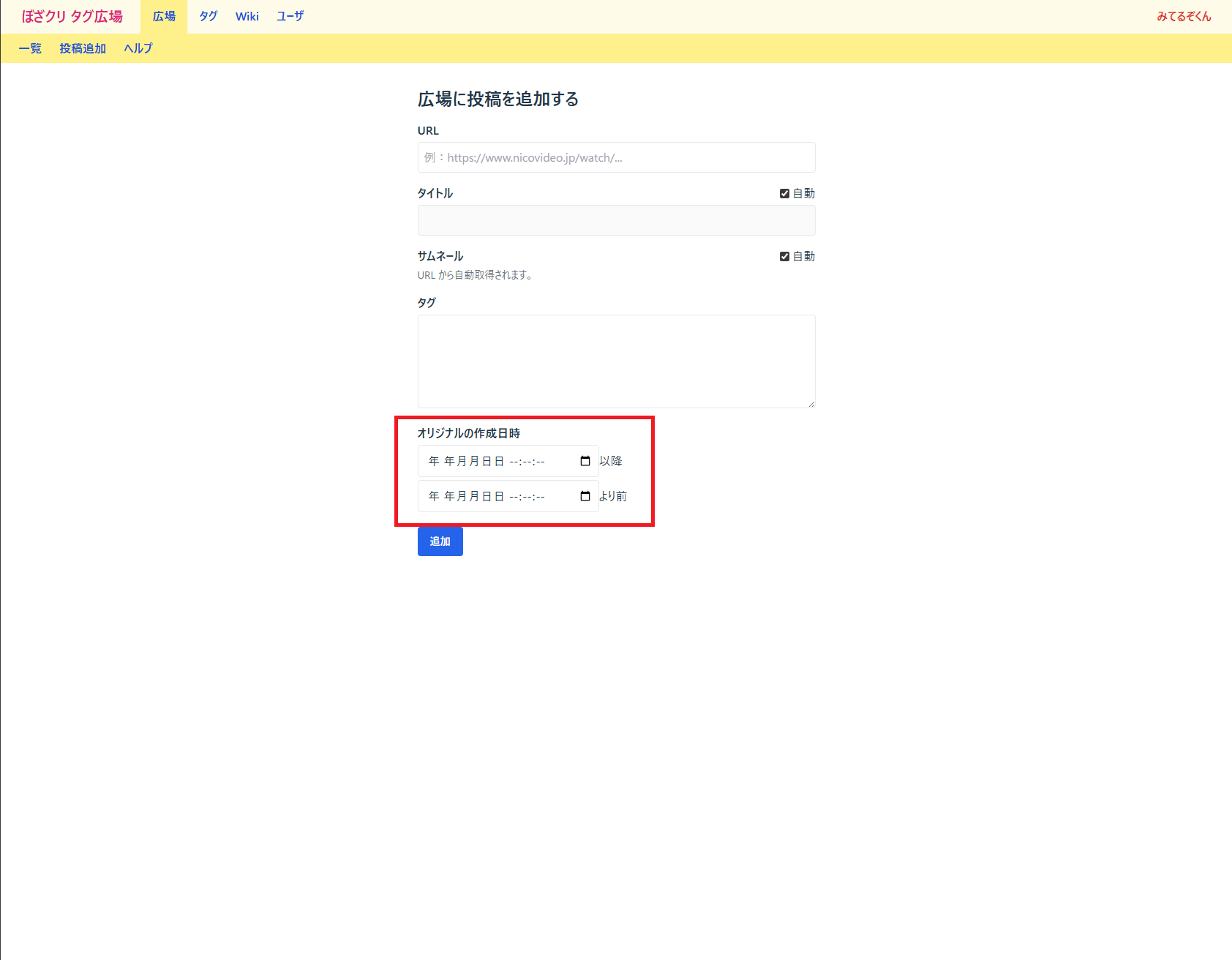Screen dimensions: 1232x960
Task: Toggle the 自動 checkbox for タイトル
Action: (784, 193)
